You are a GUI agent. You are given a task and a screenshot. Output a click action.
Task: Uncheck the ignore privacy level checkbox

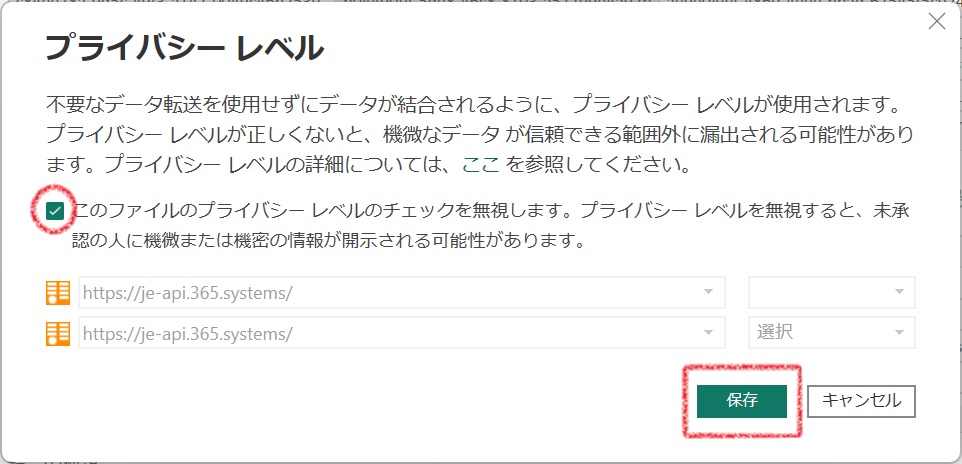click(x=56, y=212)
